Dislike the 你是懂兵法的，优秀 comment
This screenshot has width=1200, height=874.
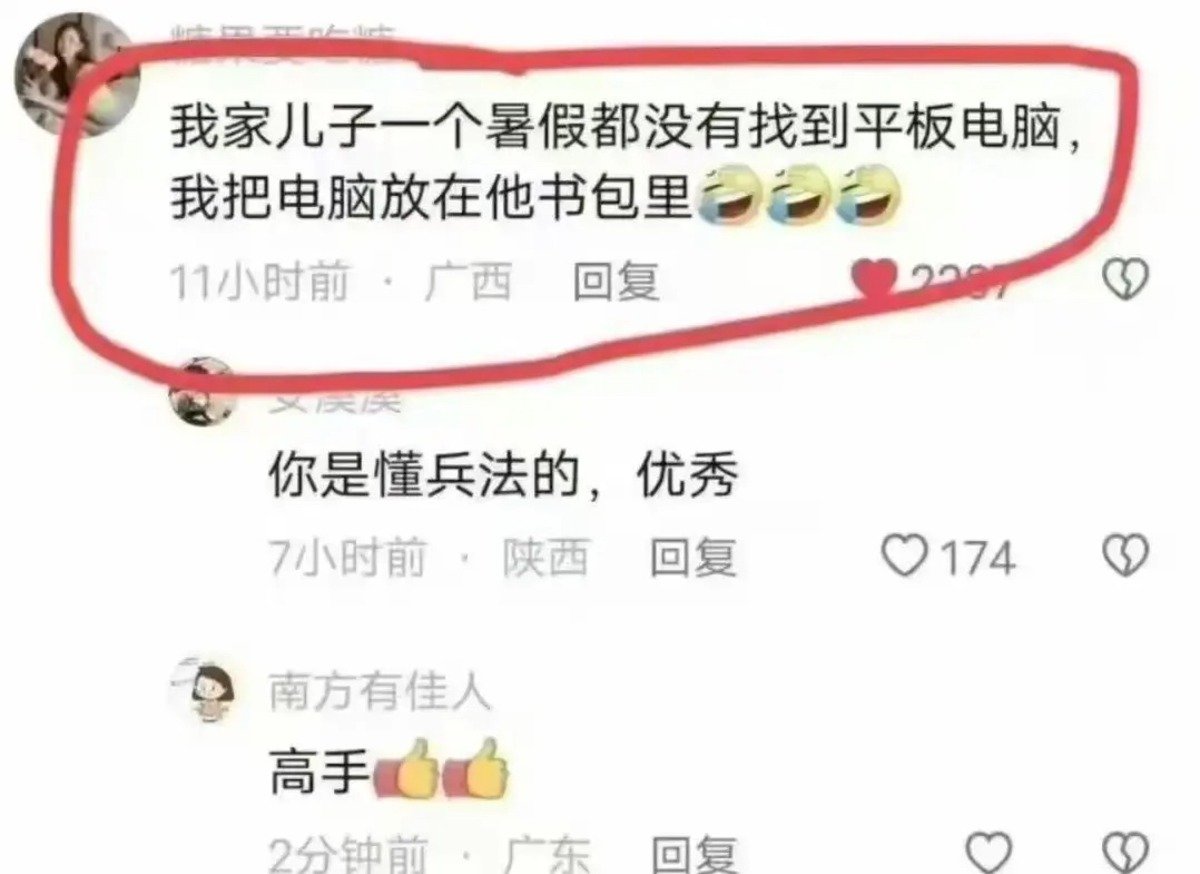(x=1125, y=557)
